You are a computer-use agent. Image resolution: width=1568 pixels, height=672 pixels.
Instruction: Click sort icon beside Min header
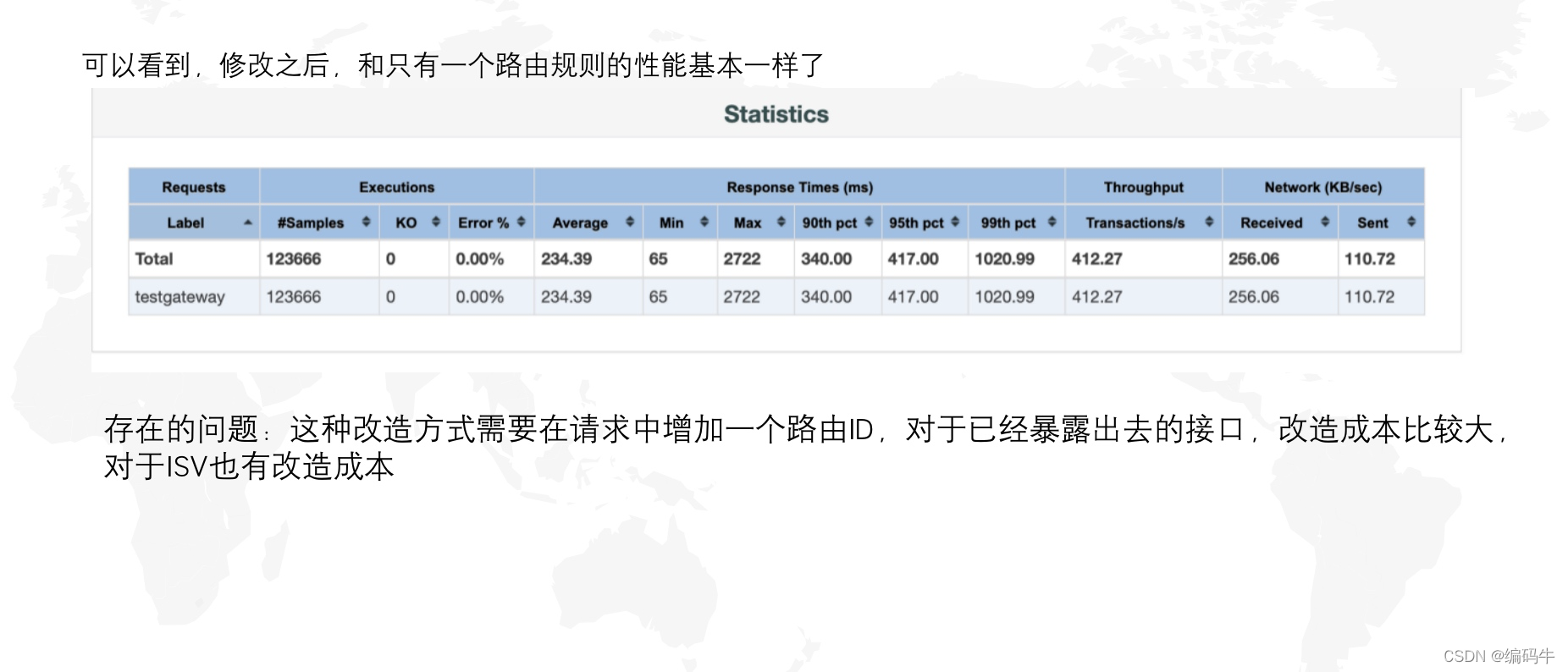[x=704, y=222]
